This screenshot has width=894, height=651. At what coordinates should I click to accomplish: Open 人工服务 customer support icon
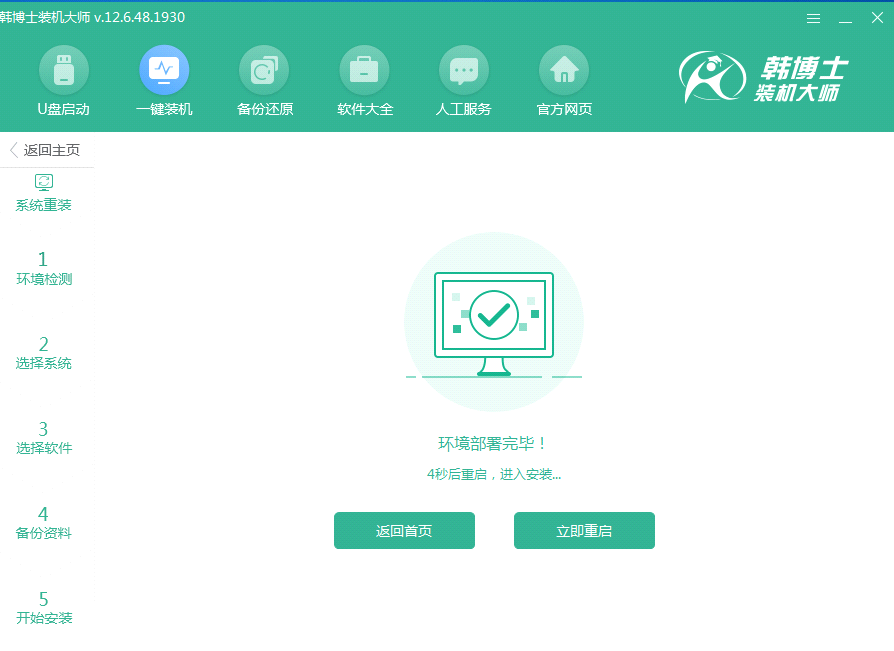[x=463, y=80]
